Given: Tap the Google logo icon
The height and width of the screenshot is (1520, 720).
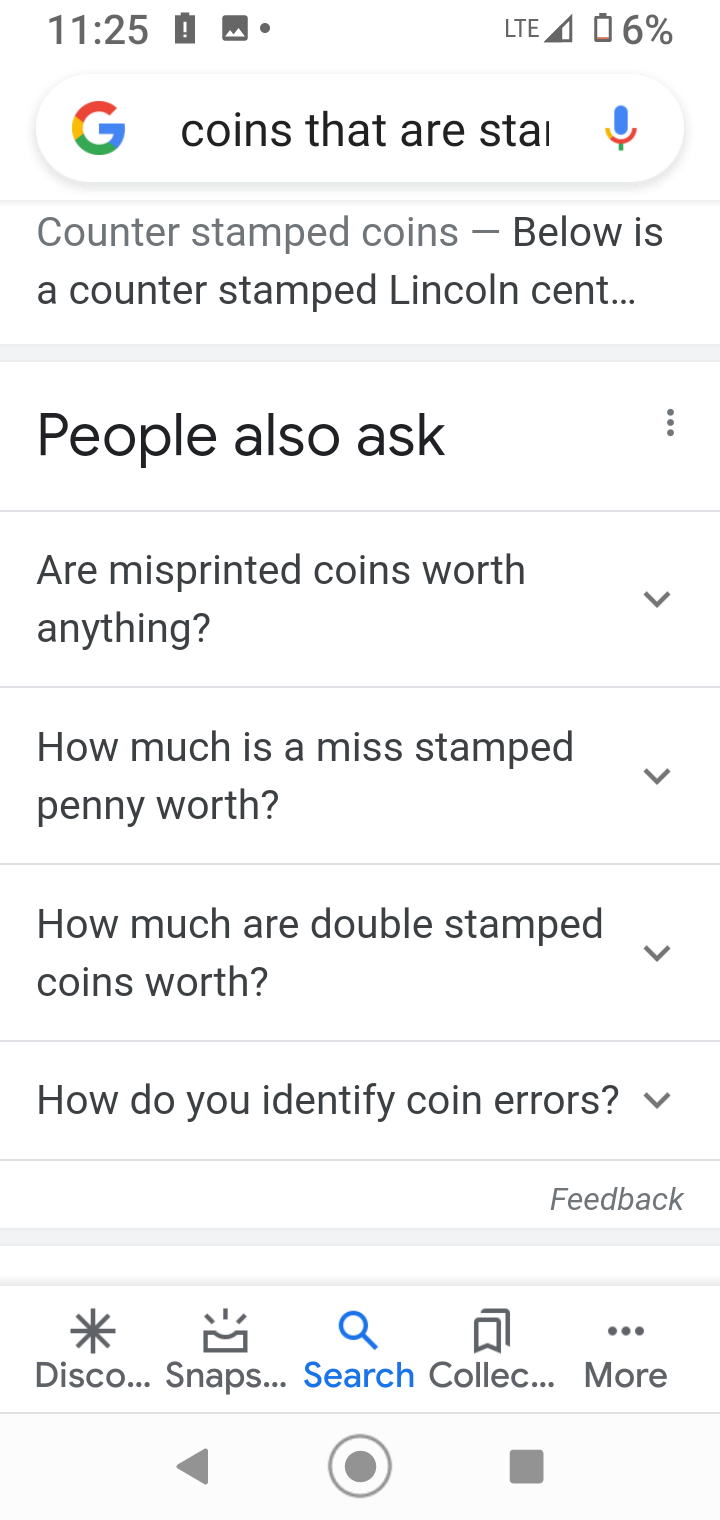Looking at the screenshot, I should coord(99,130).
